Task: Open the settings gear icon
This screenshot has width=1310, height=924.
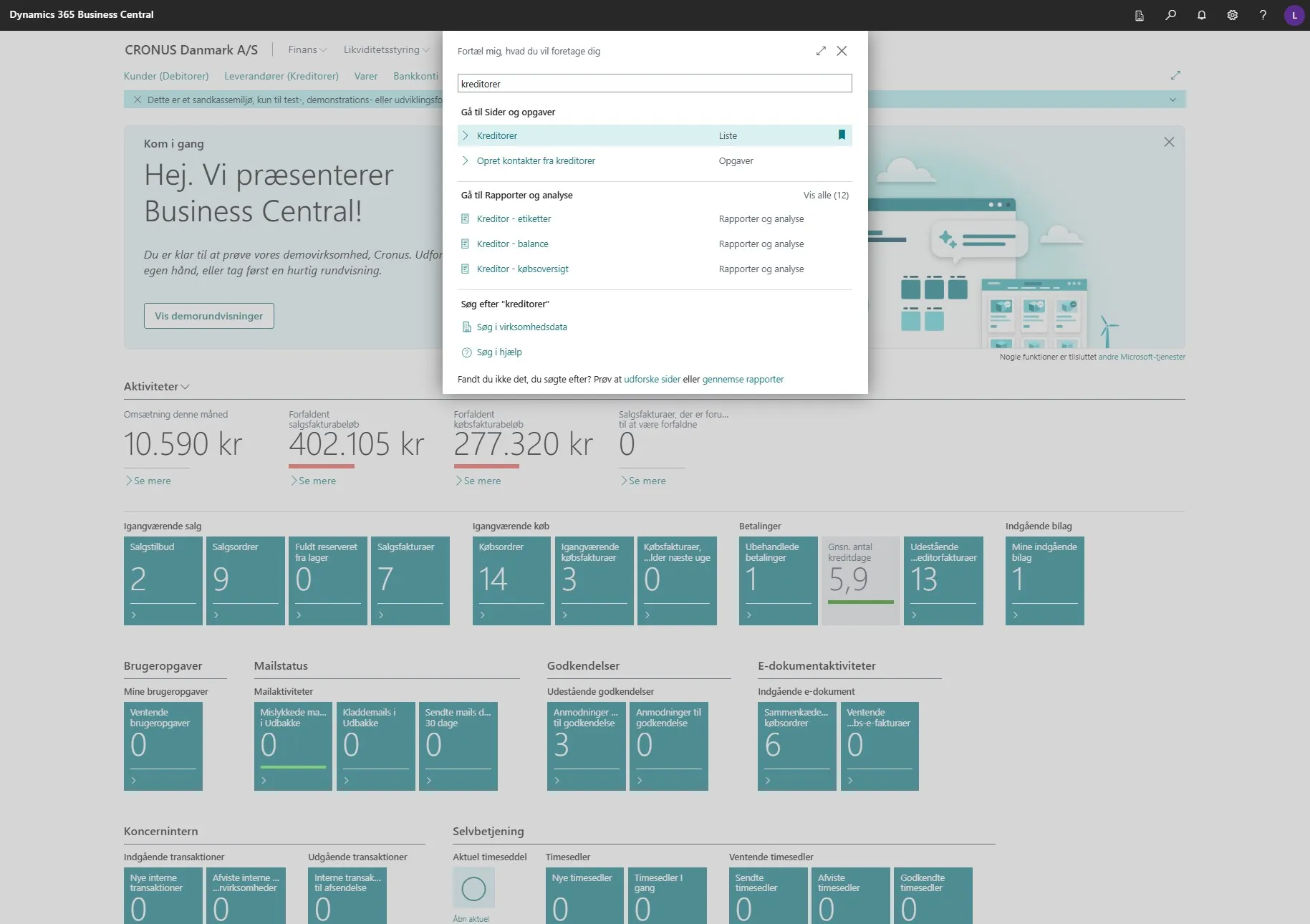Action: (x=1232, y=15)
